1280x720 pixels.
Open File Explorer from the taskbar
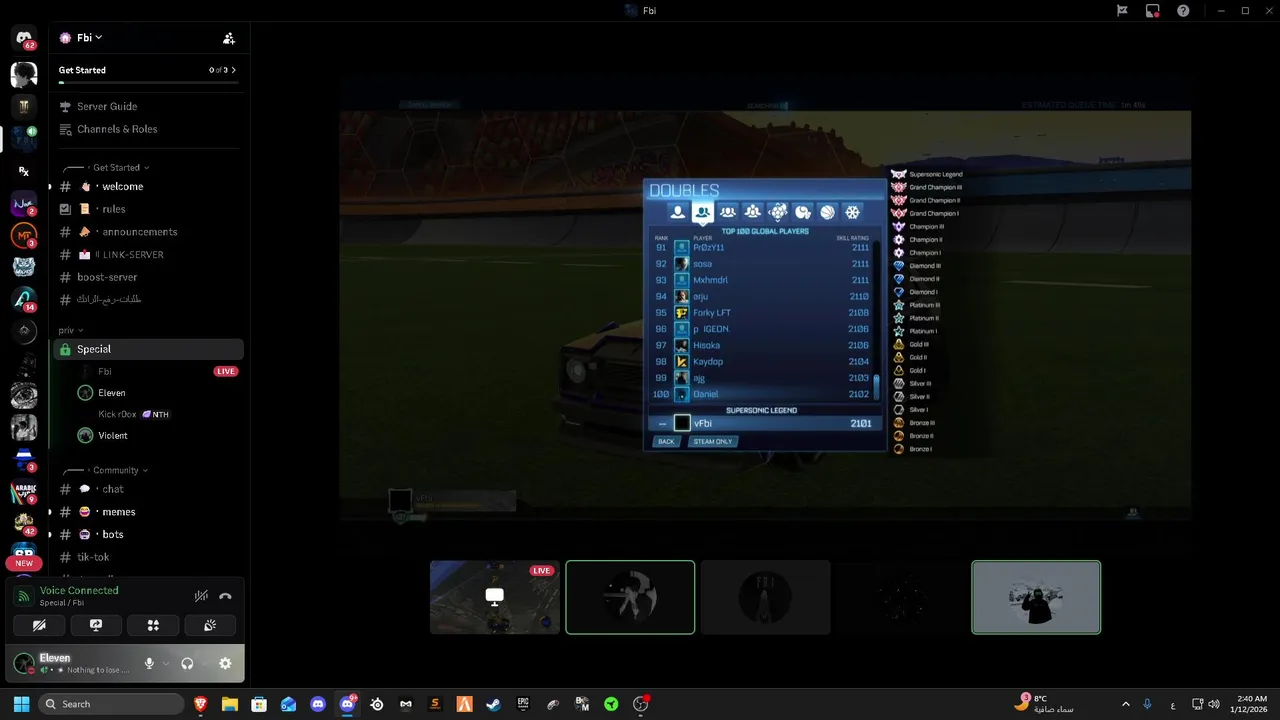229,704
